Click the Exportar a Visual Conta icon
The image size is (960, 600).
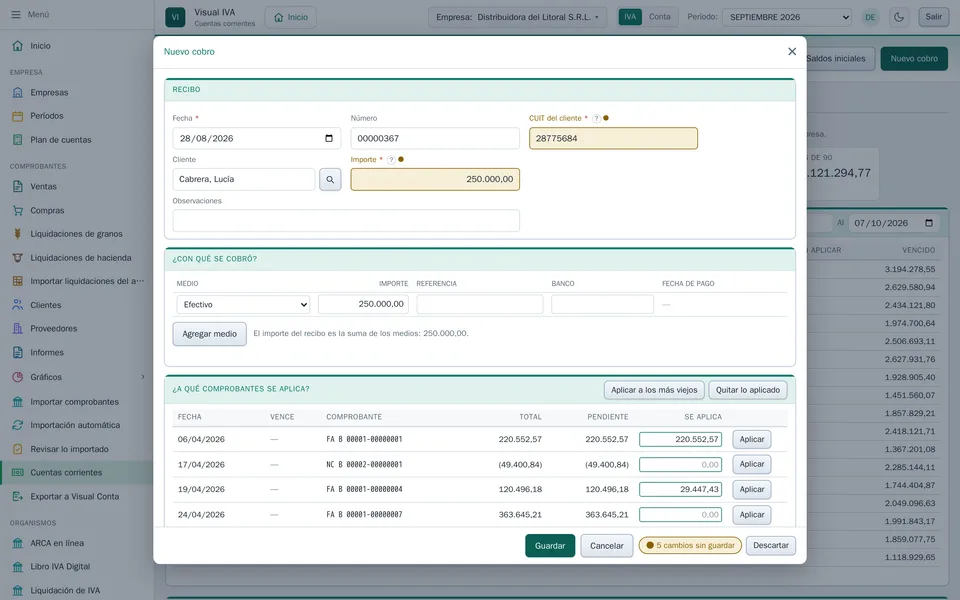coord(18,497)
